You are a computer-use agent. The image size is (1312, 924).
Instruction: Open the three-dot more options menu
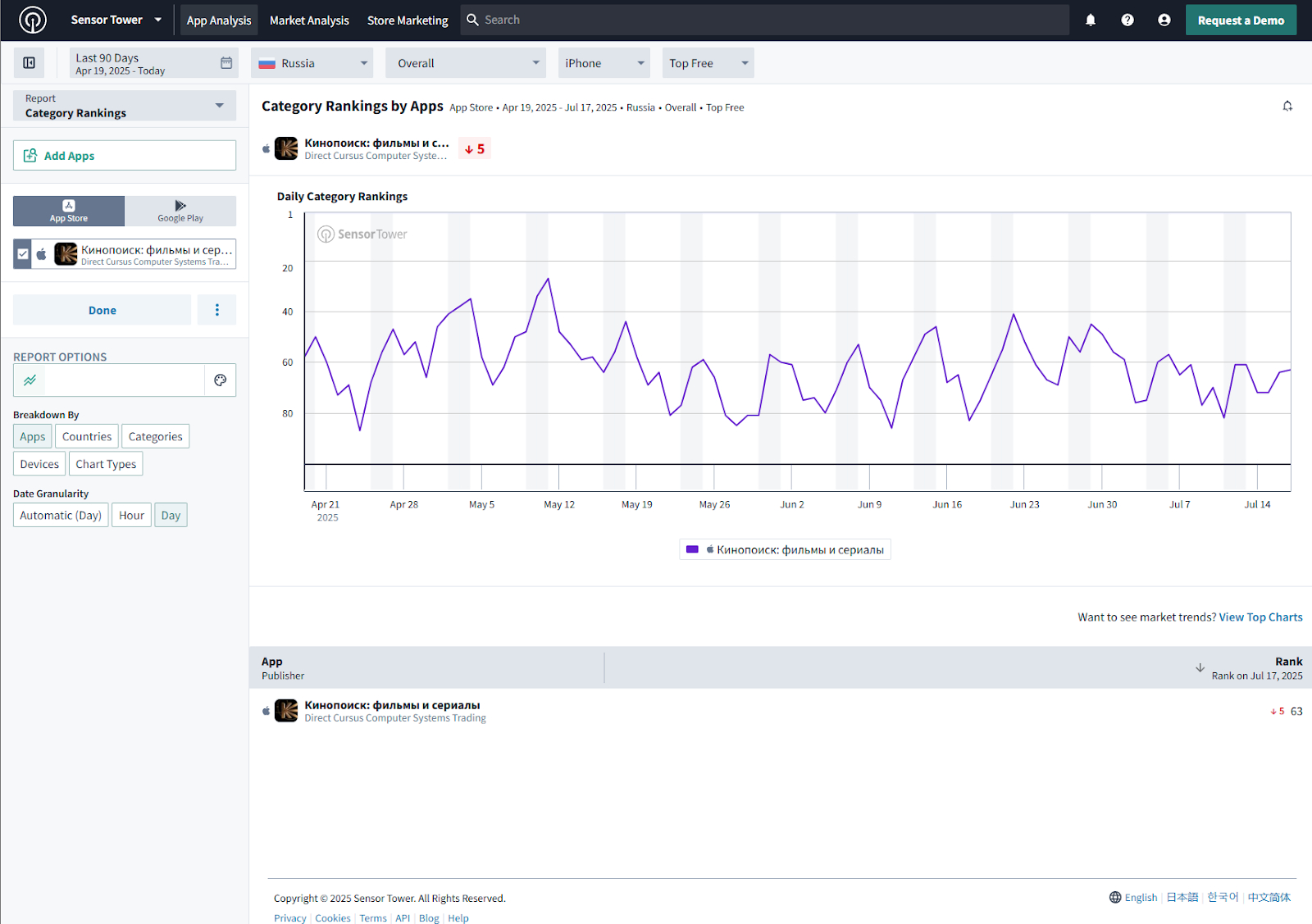[216, 310]
